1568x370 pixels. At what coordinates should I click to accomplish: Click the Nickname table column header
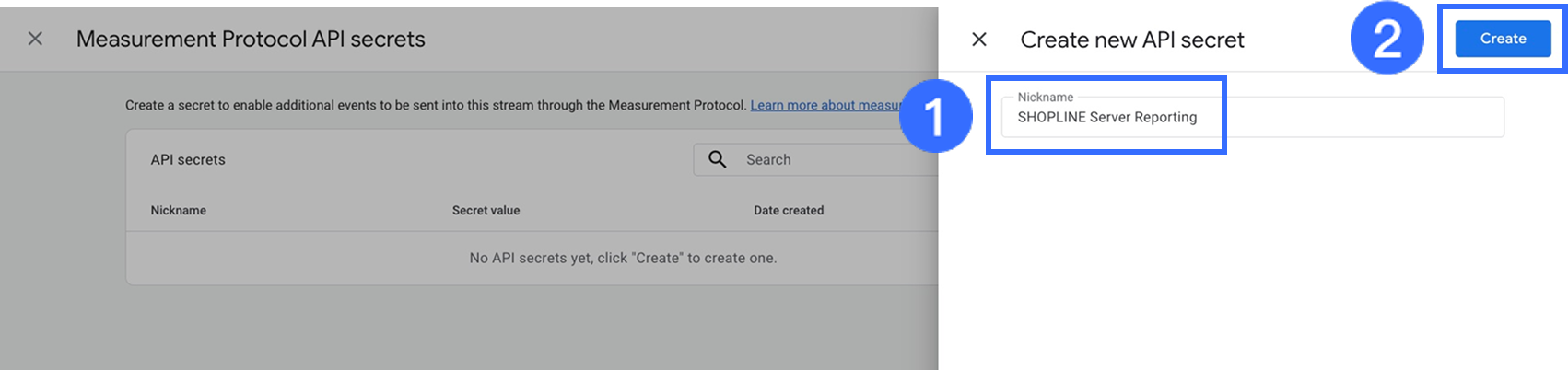pyautogui.click(x=179, y=210)
